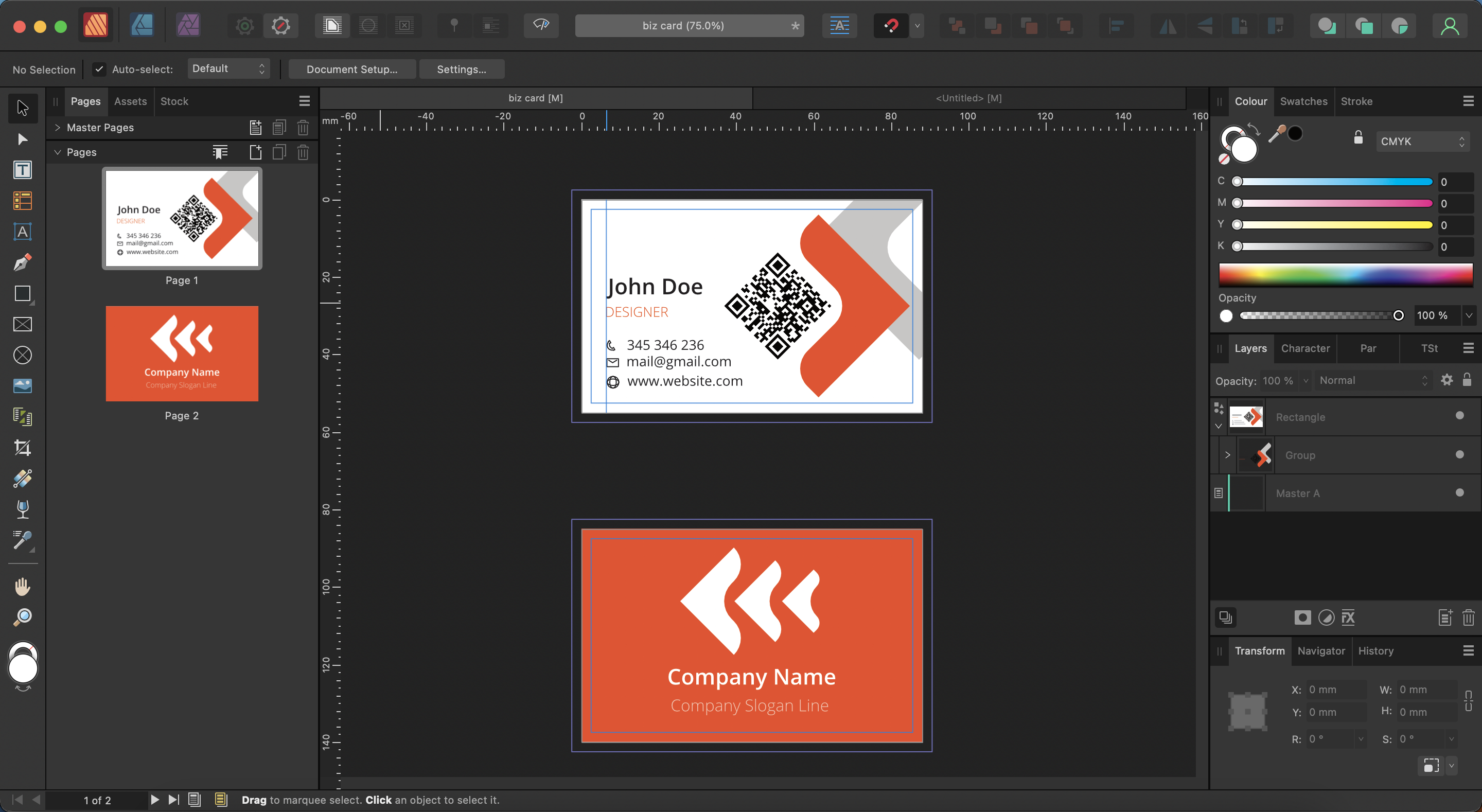Screen dimensions: 1482x812
Task: Switch to the Designer persona
Action: (x=142, y=25)
